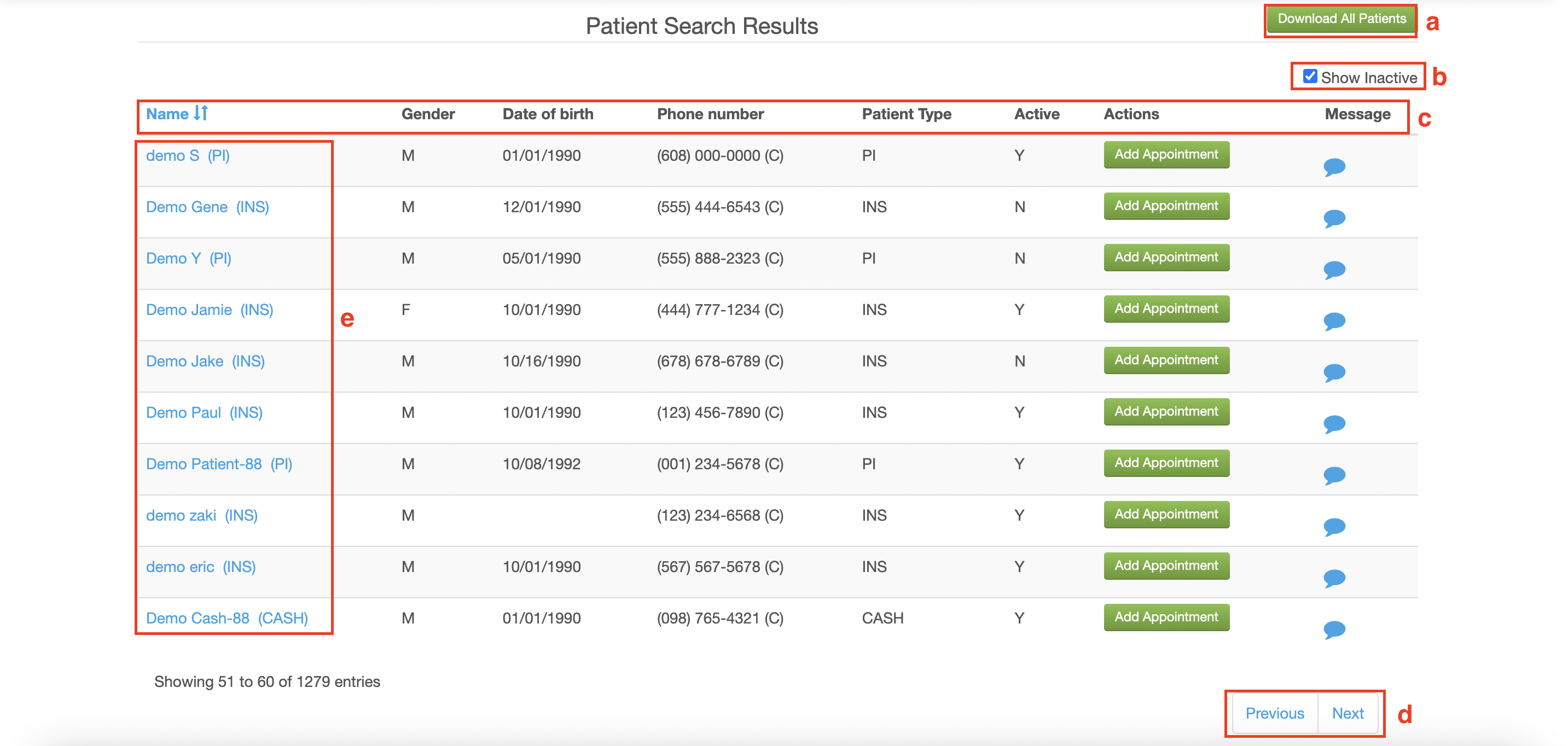Add appointment for demo eric

click(1166, 566)
